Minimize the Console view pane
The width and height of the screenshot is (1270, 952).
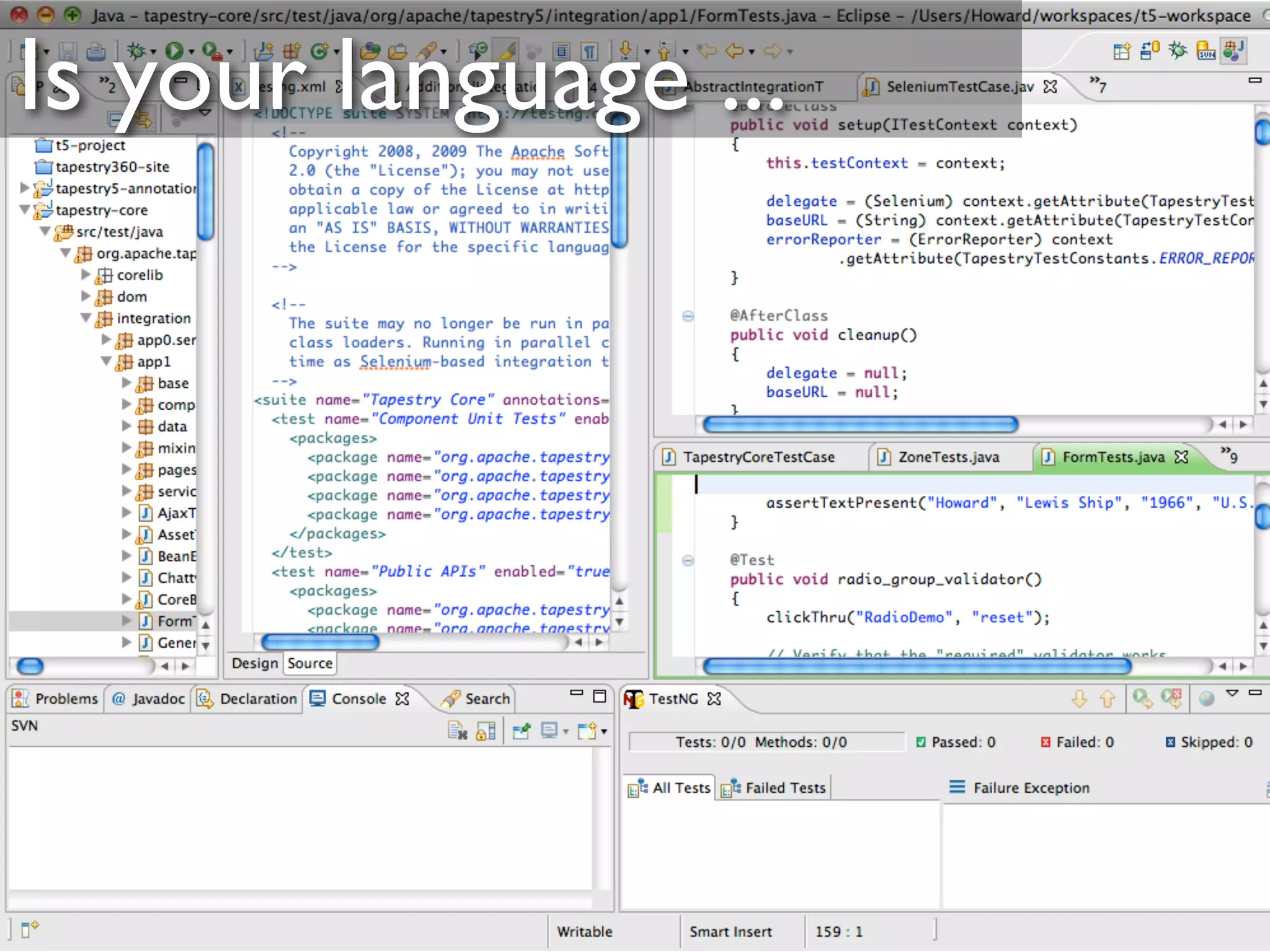click(x=577, y=693)
